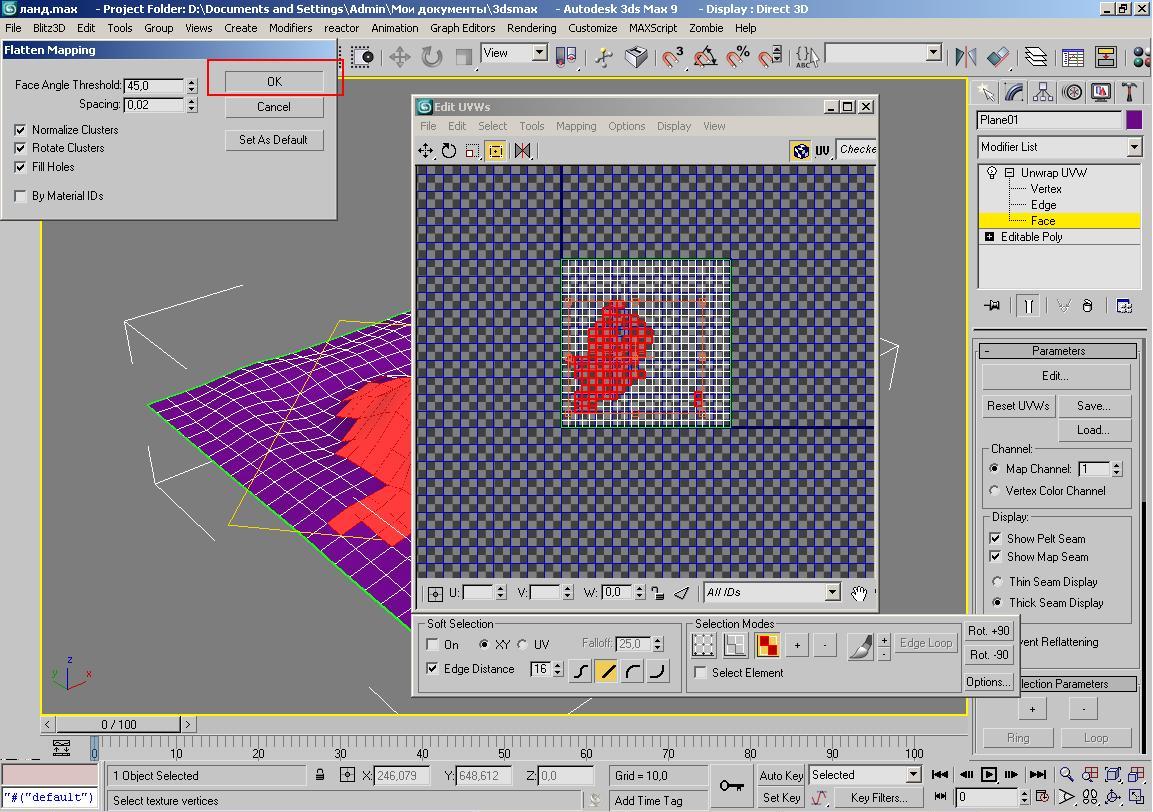Click the Play Animation button
1153x812 pixels.
988,774
